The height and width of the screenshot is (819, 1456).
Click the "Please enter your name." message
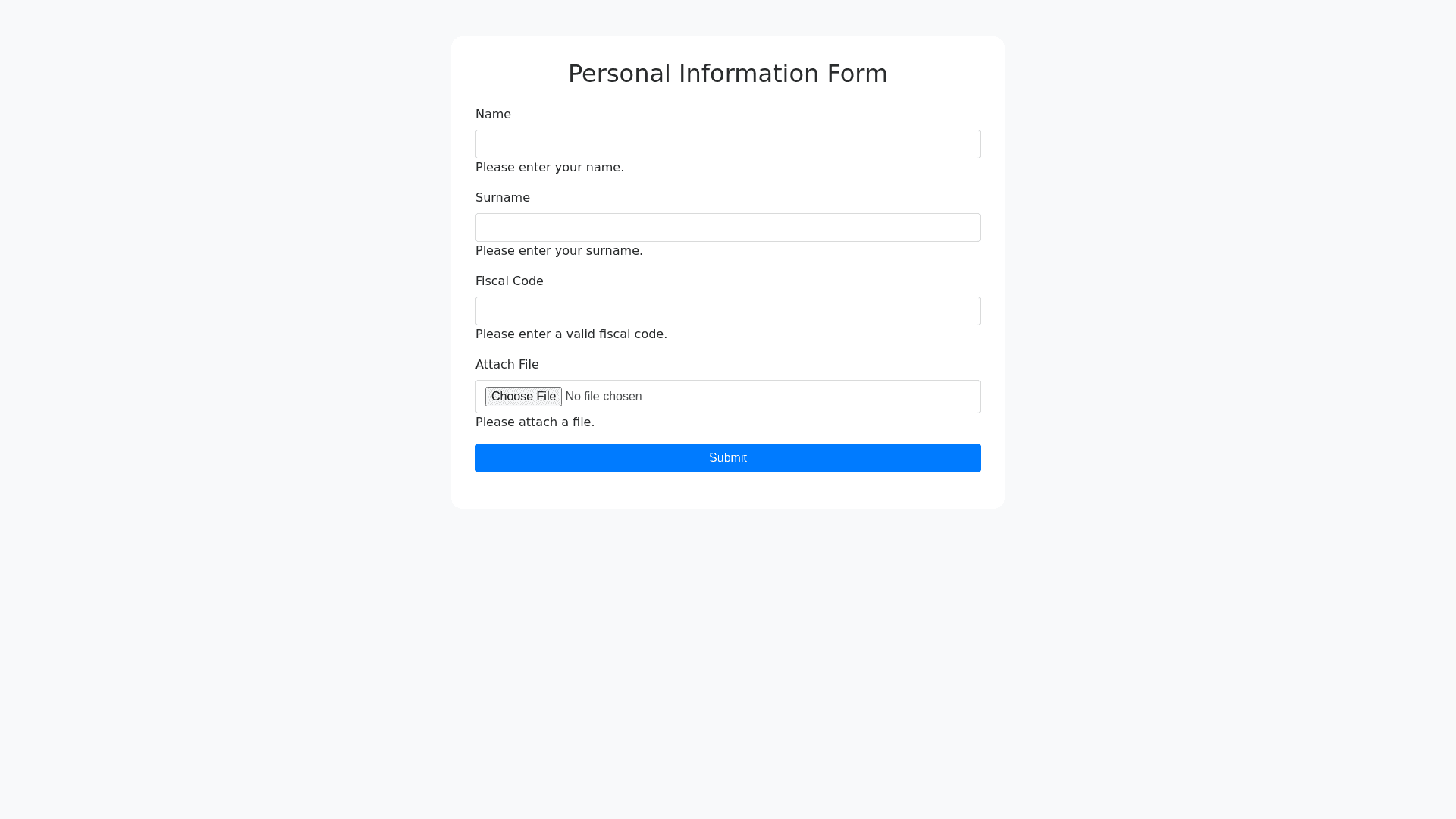[x=550, y=168]
